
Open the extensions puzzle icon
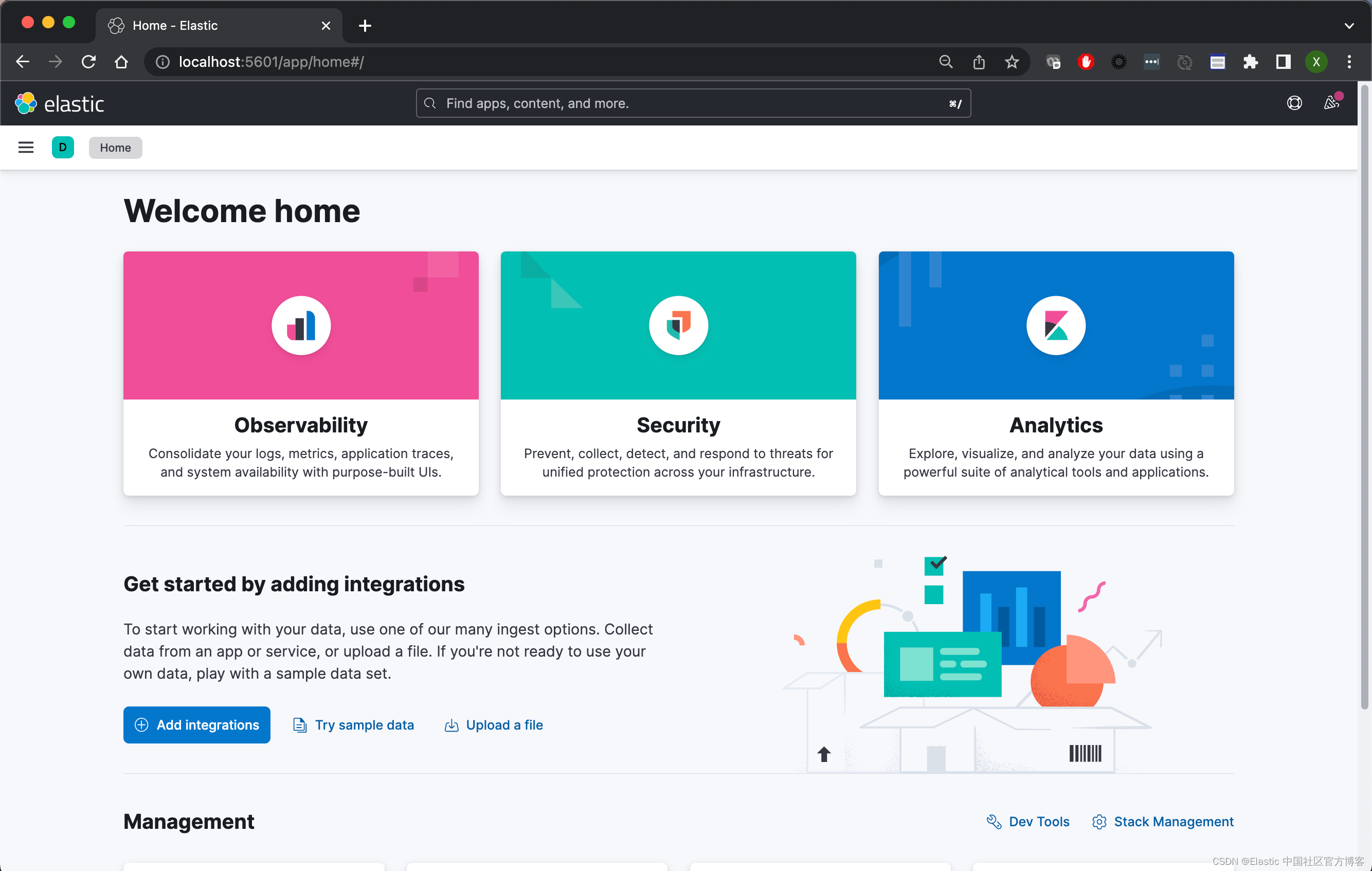coord(1250,62)
